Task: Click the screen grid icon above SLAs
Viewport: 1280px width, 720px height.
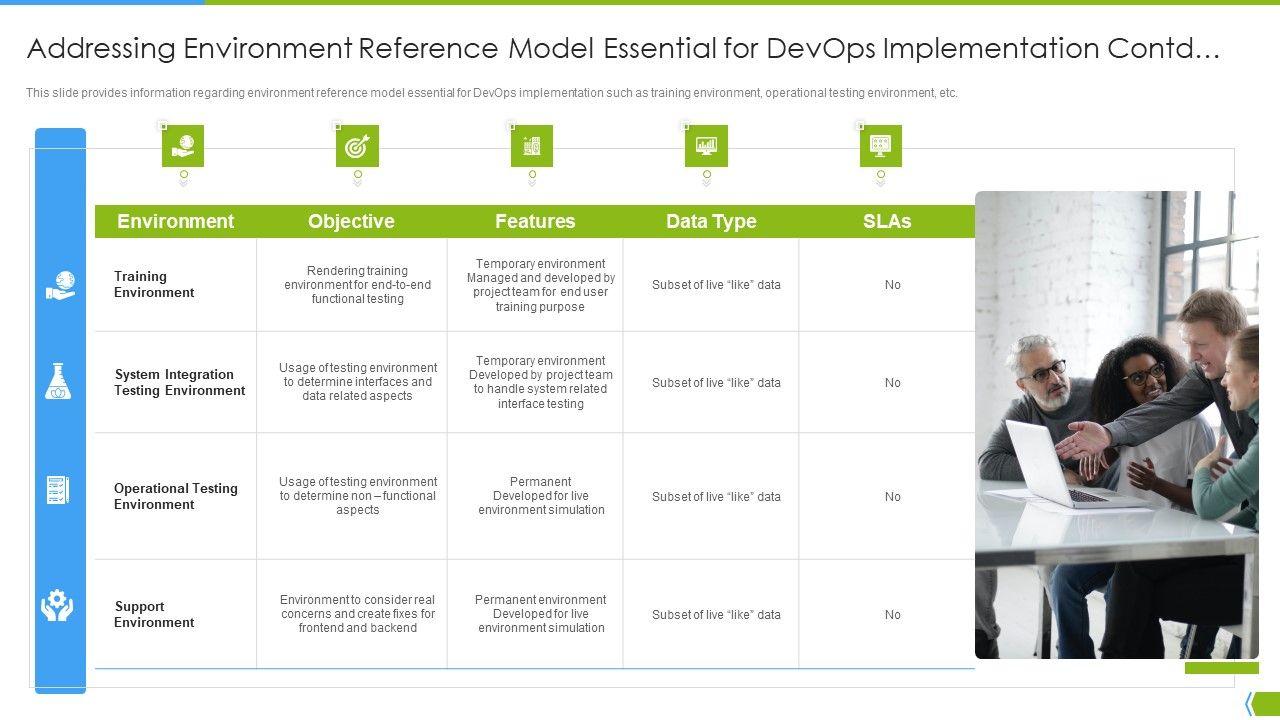Action: coord(880,146)
